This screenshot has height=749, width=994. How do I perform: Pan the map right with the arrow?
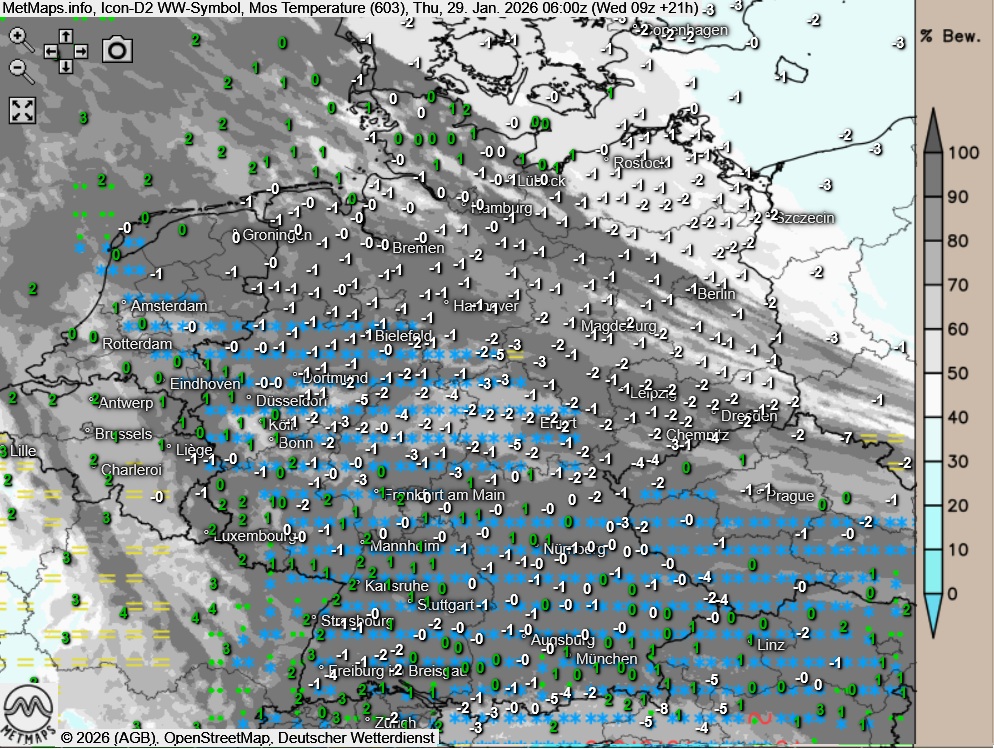(x=80, y=50)
